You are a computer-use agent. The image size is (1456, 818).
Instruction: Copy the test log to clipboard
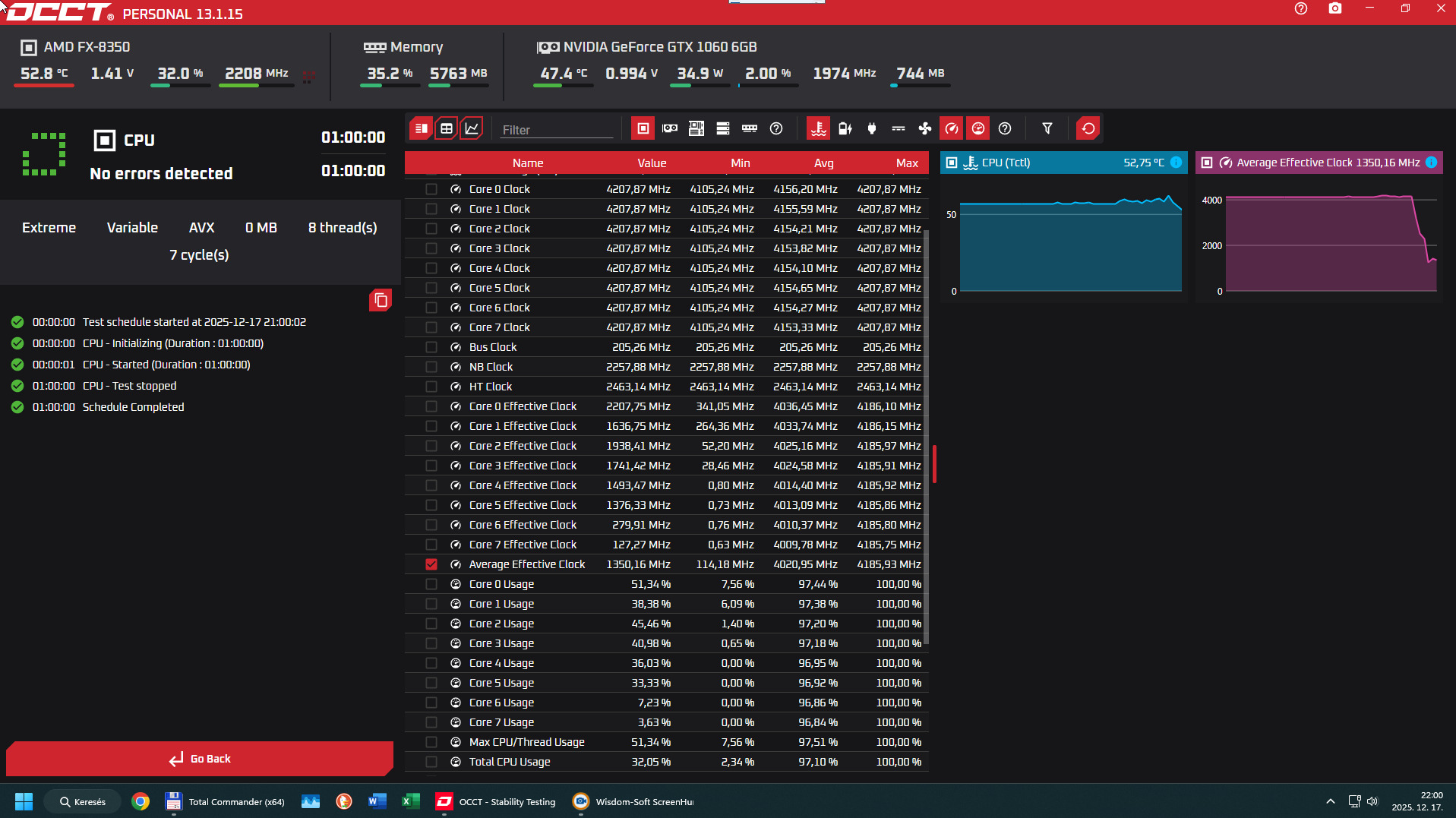click(x=381, y=300)
